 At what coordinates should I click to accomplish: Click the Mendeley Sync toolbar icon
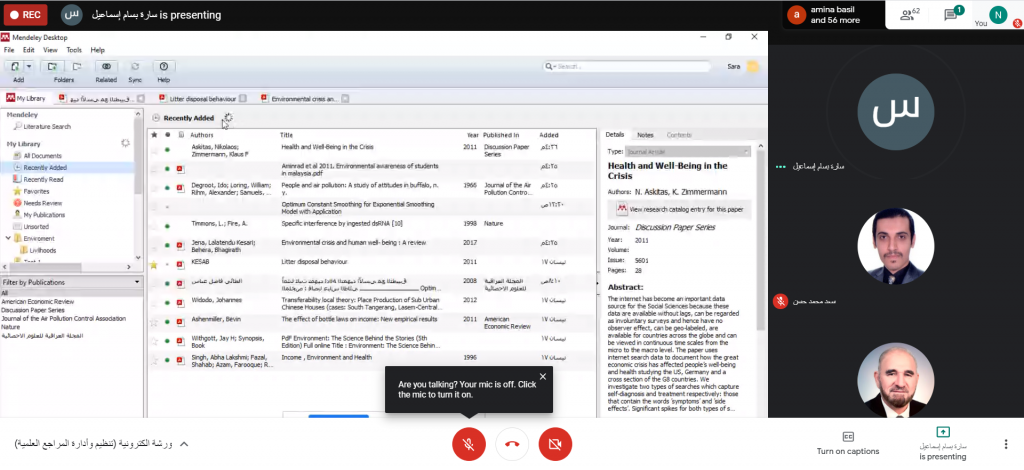click(x=135, y=69)
